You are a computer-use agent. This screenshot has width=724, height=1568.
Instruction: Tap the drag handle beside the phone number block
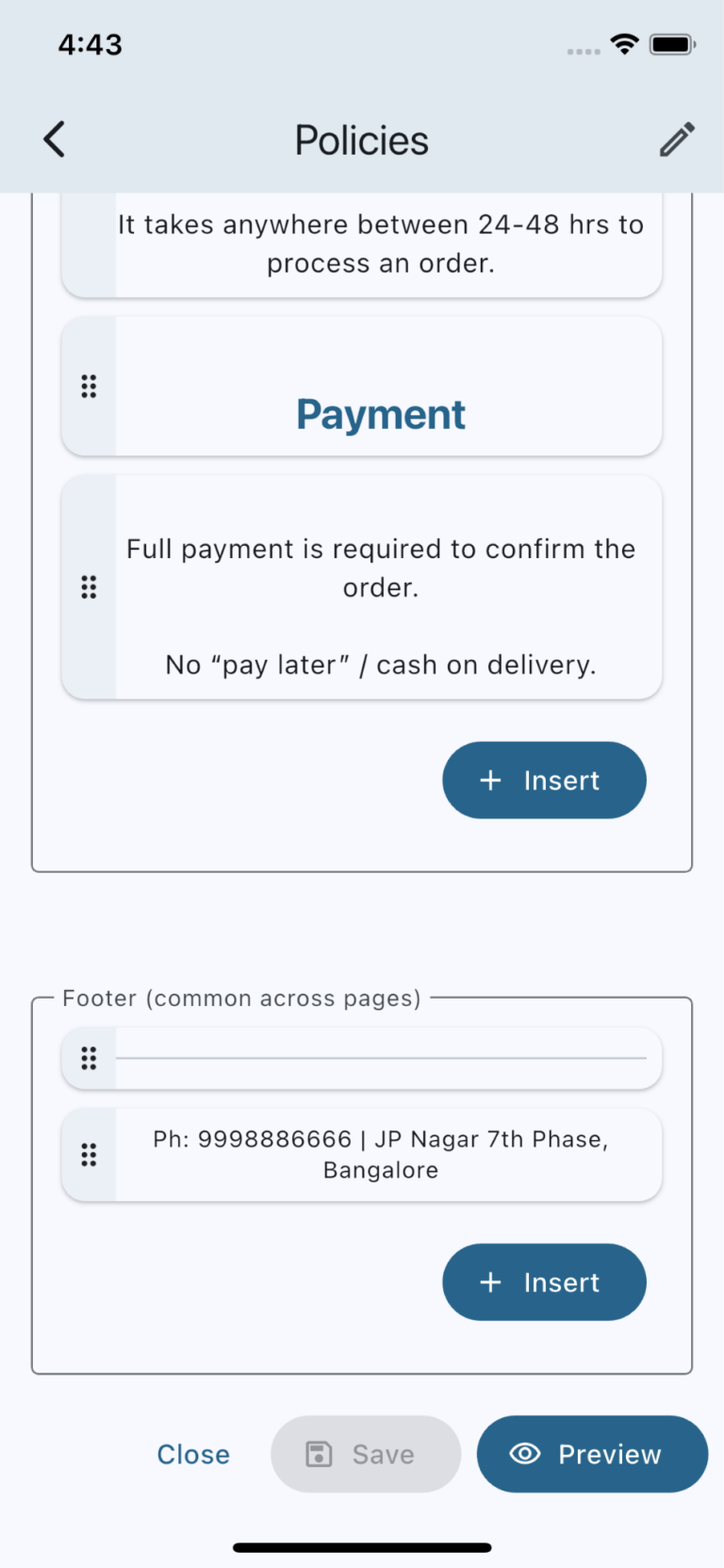pos(89,1153)
